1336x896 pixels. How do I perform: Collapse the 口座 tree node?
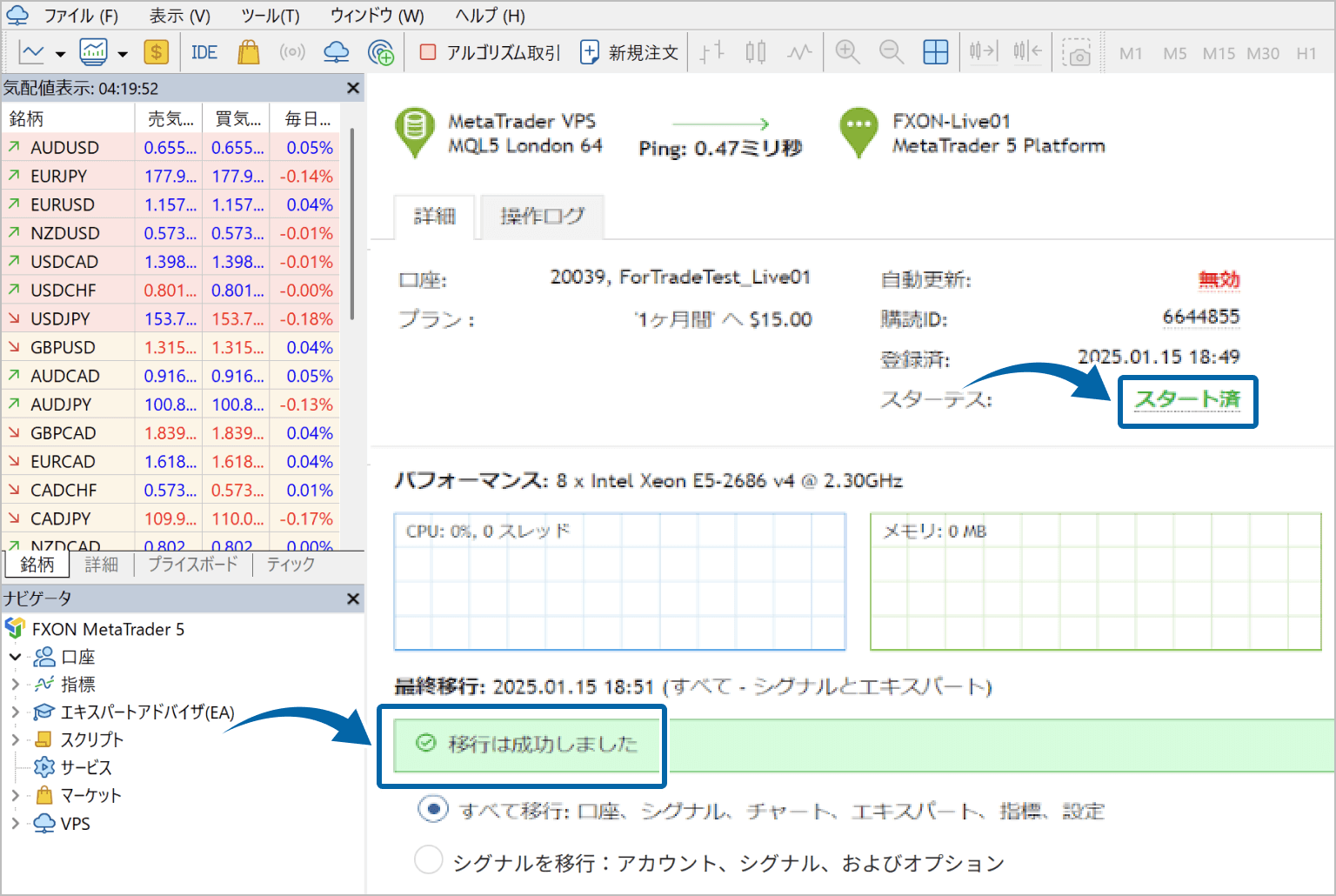point(15,657)
